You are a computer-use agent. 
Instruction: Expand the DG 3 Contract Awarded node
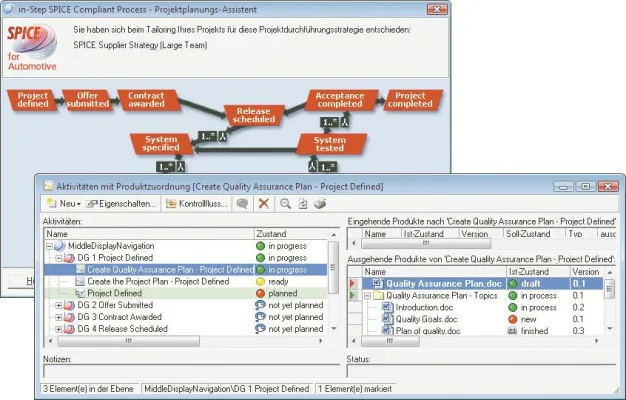point(58,317)
